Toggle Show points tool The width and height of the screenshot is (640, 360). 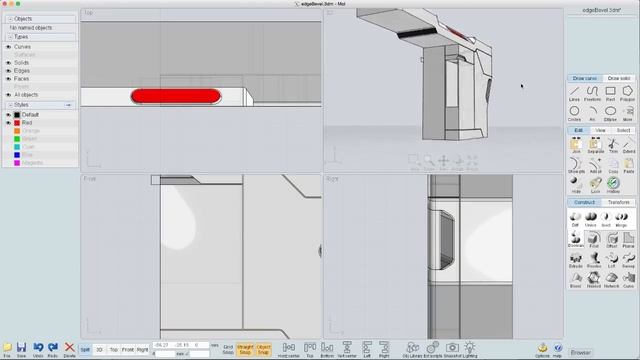coord(576,166)
